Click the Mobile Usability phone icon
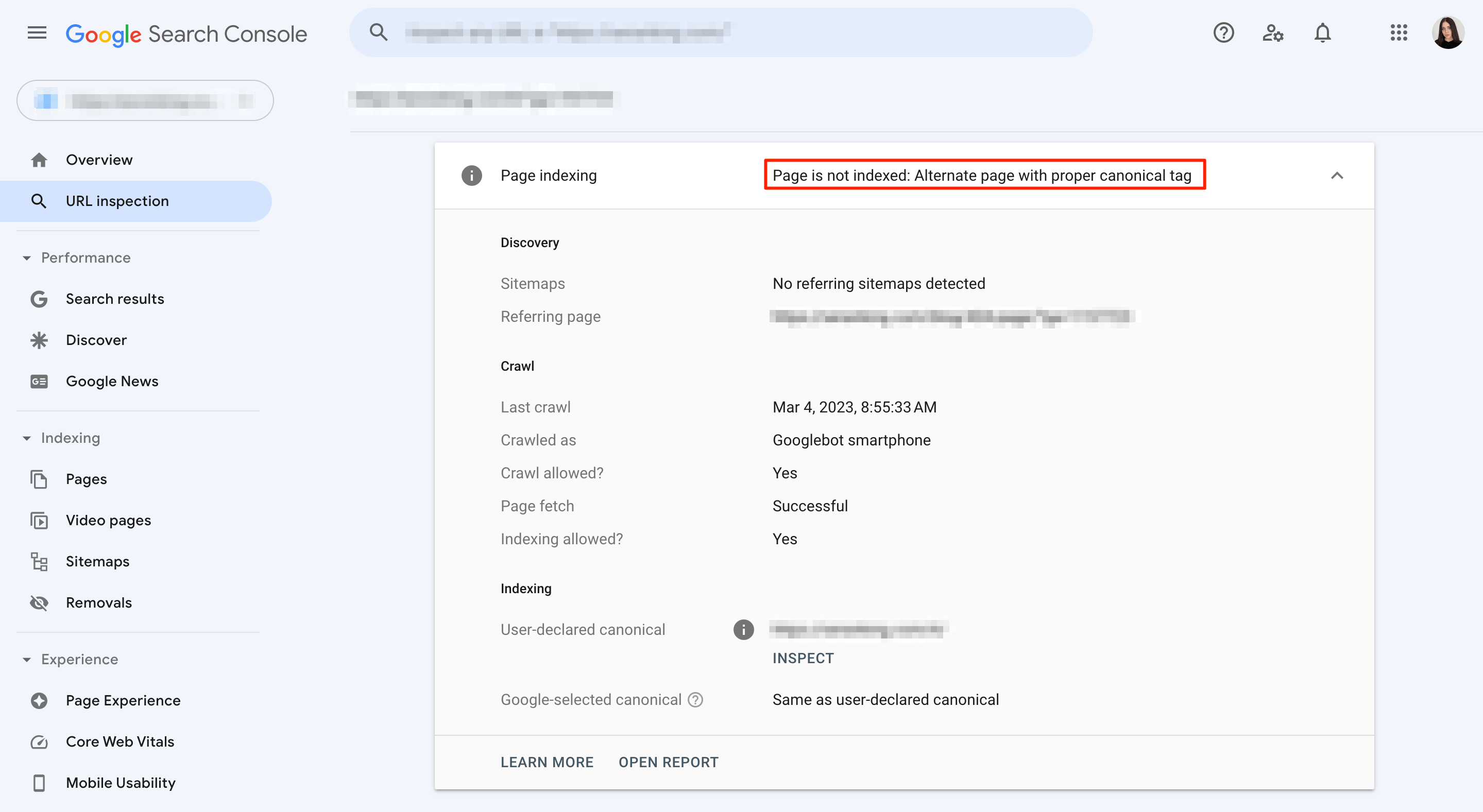Screen dimensions: 1483x812 click(39, 783)
